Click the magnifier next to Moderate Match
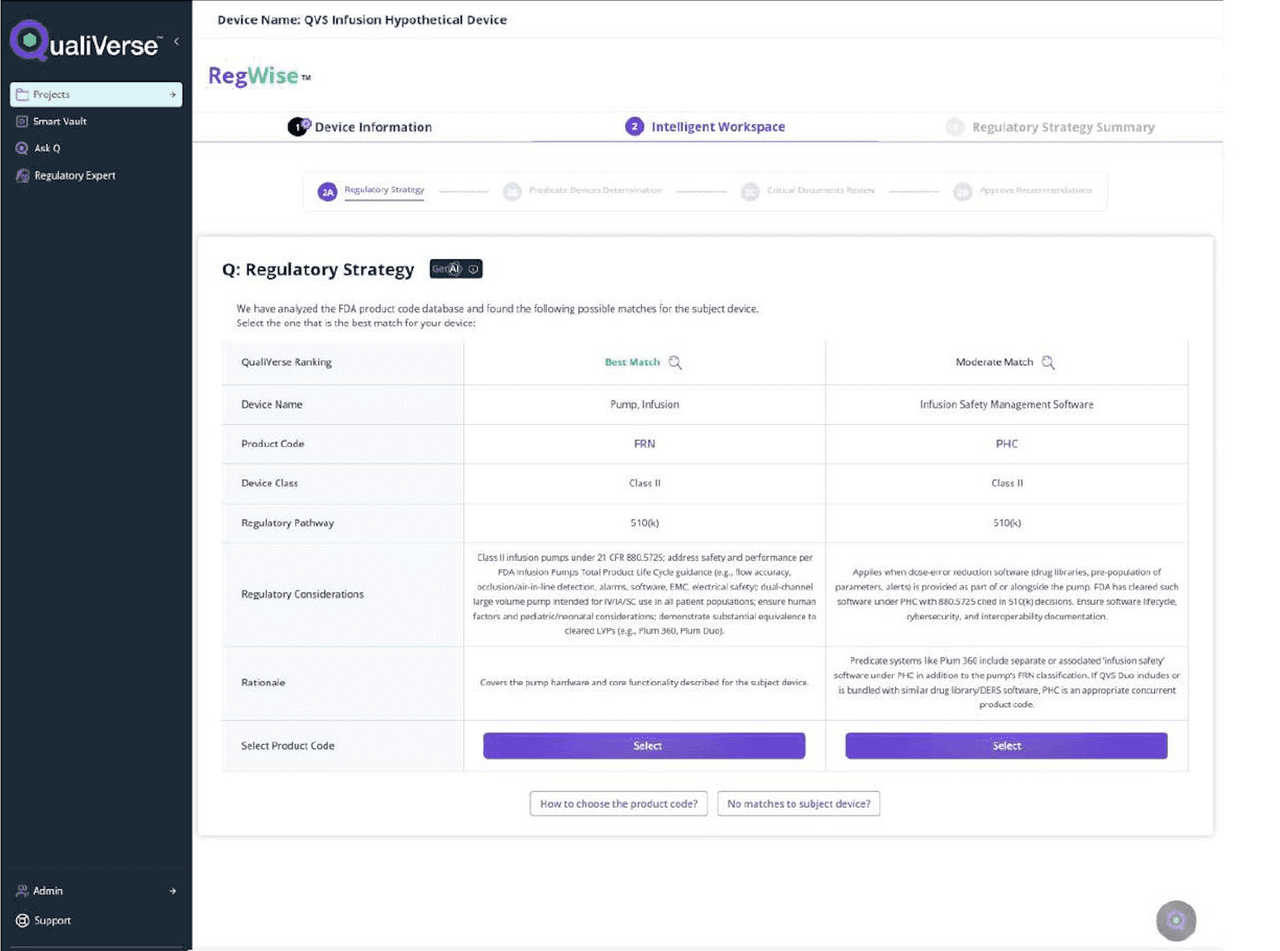The height and width of the screenshot is (951, 1280). [1048, 362]
